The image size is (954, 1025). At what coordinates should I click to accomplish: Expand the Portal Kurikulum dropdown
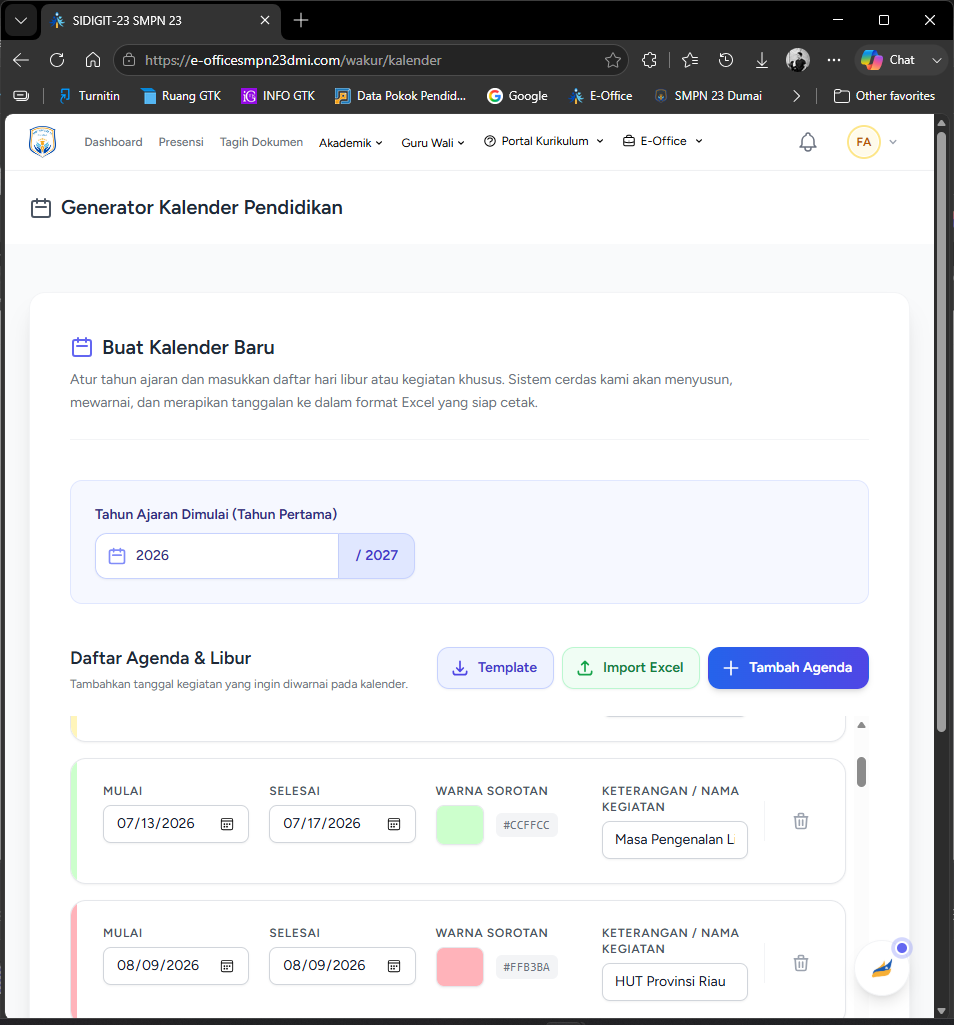543,141
